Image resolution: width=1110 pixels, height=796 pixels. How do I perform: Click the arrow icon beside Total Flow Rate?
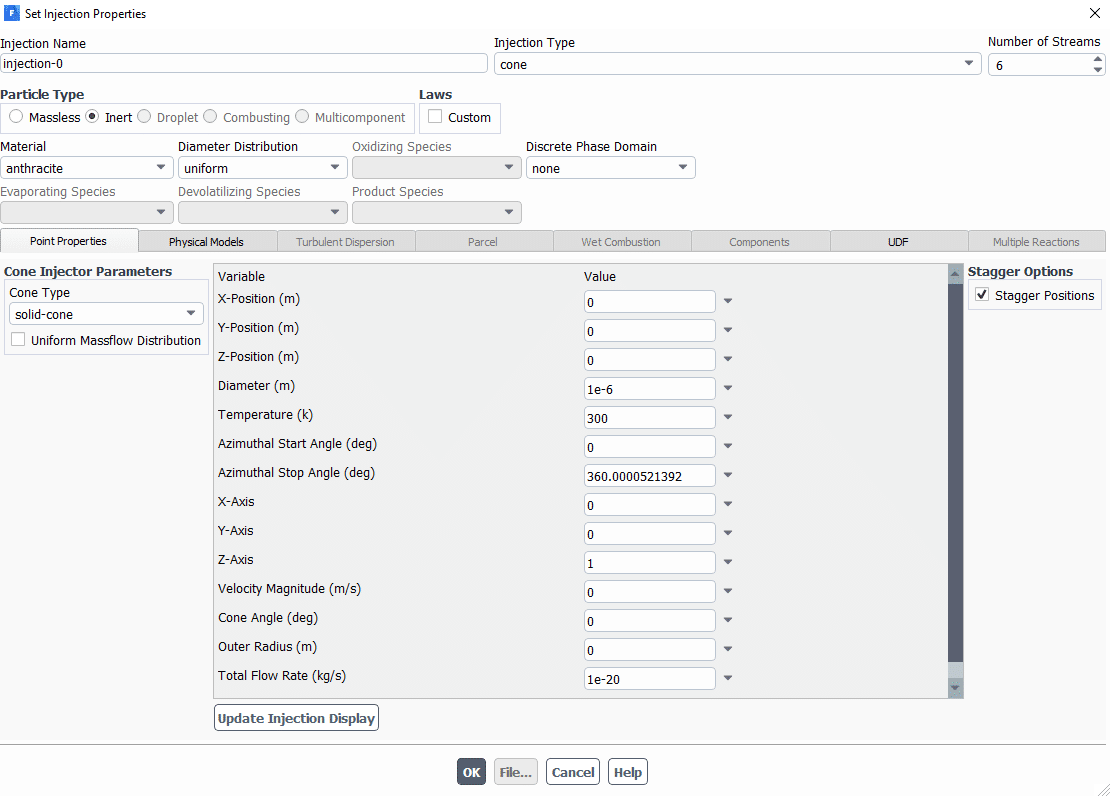pos(728,678)
